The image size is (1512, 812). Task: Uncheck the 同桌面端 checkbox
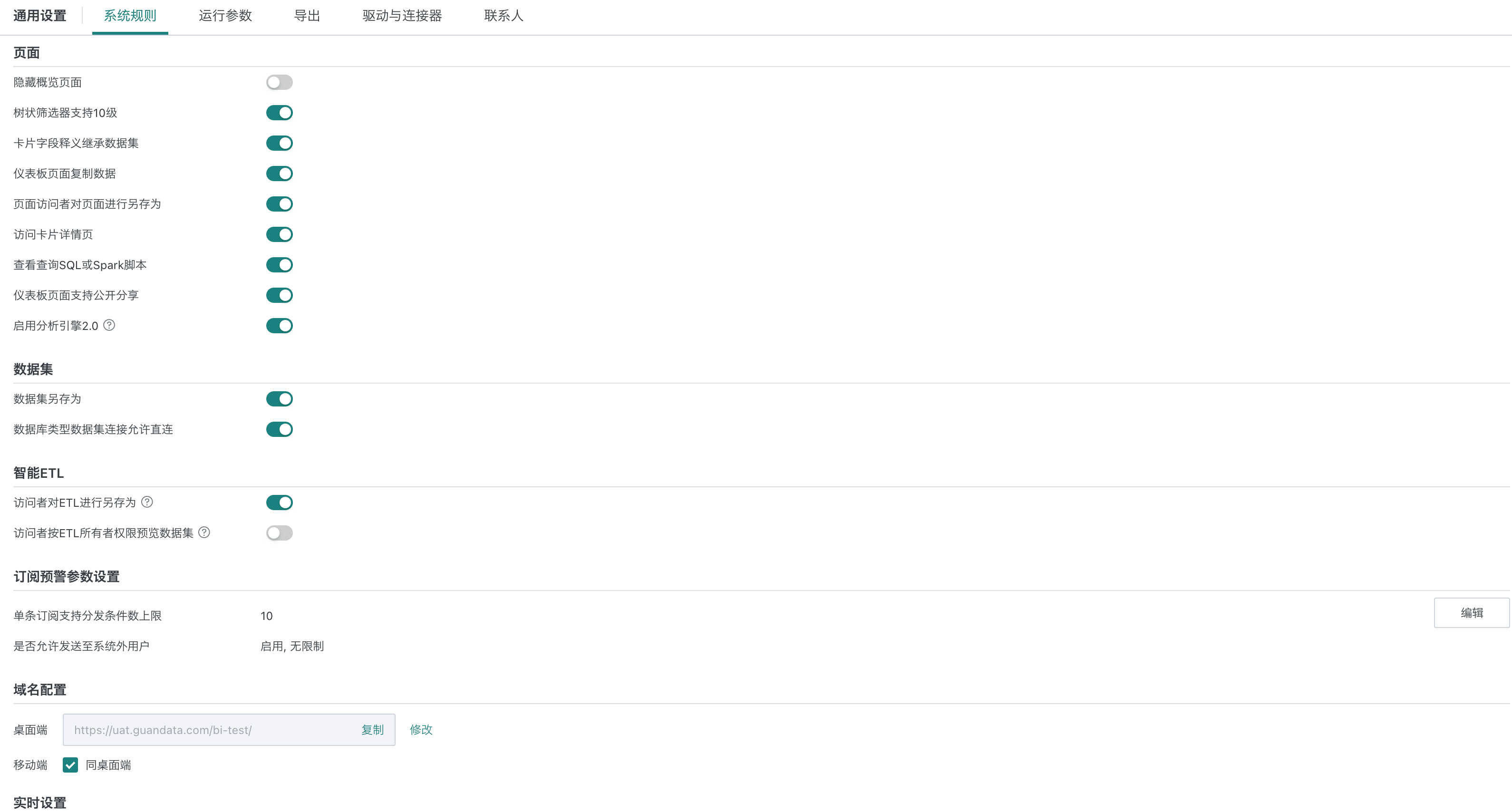click(x=70, y=765)
